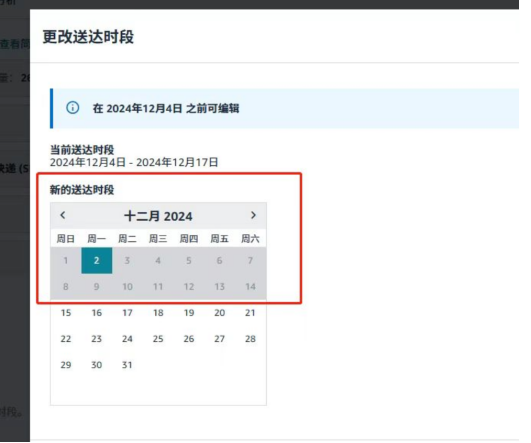The width and height of the screenshot is (531, 443).
Task: Select December 18 on the calendar
Action: (158, 313)
